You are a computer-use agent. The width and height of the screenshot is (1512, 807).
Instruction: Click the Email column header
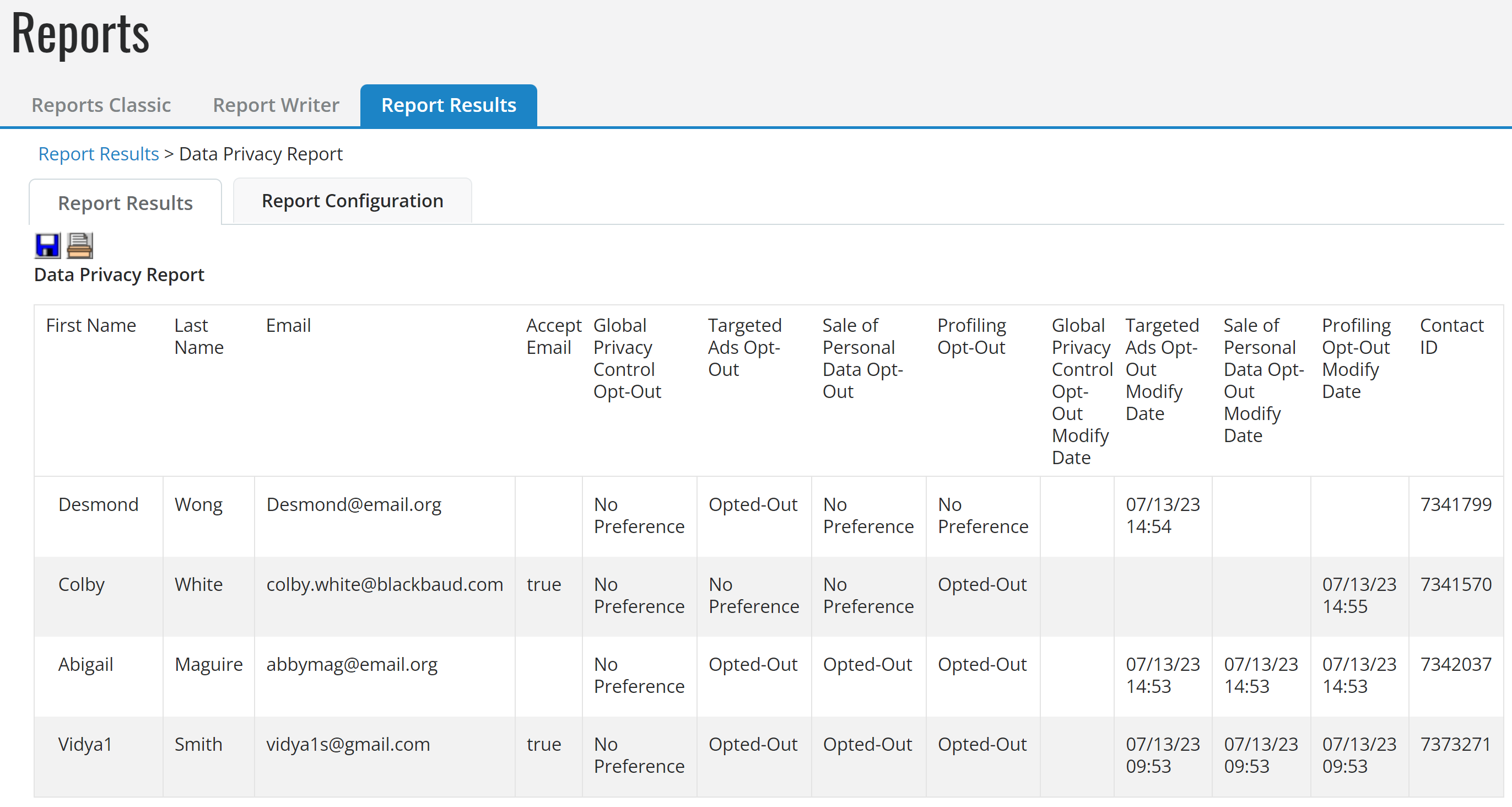288,325
